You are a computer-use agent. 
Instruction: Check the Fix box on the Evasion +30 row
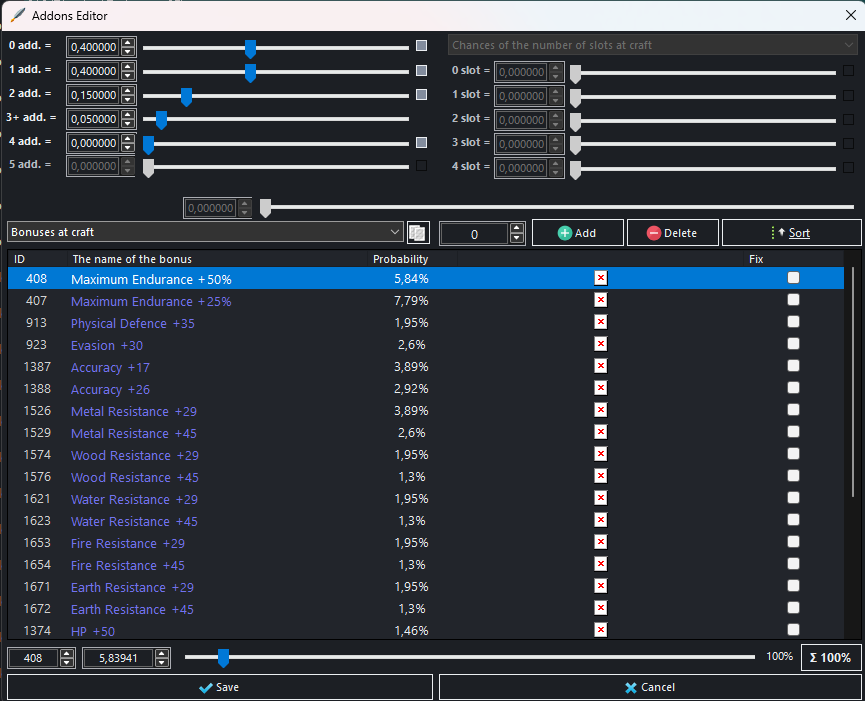(x=793, y=343)
